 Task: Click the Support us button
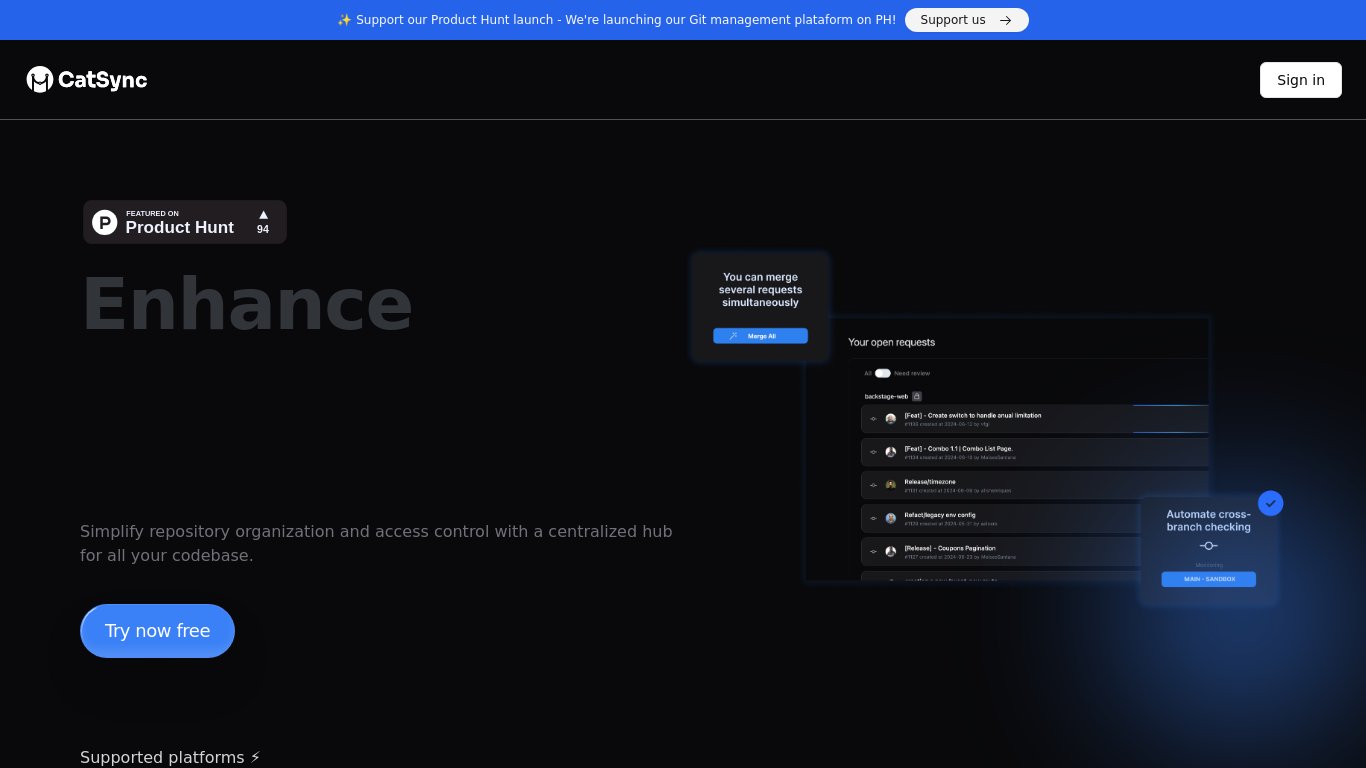(x=967, y=20)
